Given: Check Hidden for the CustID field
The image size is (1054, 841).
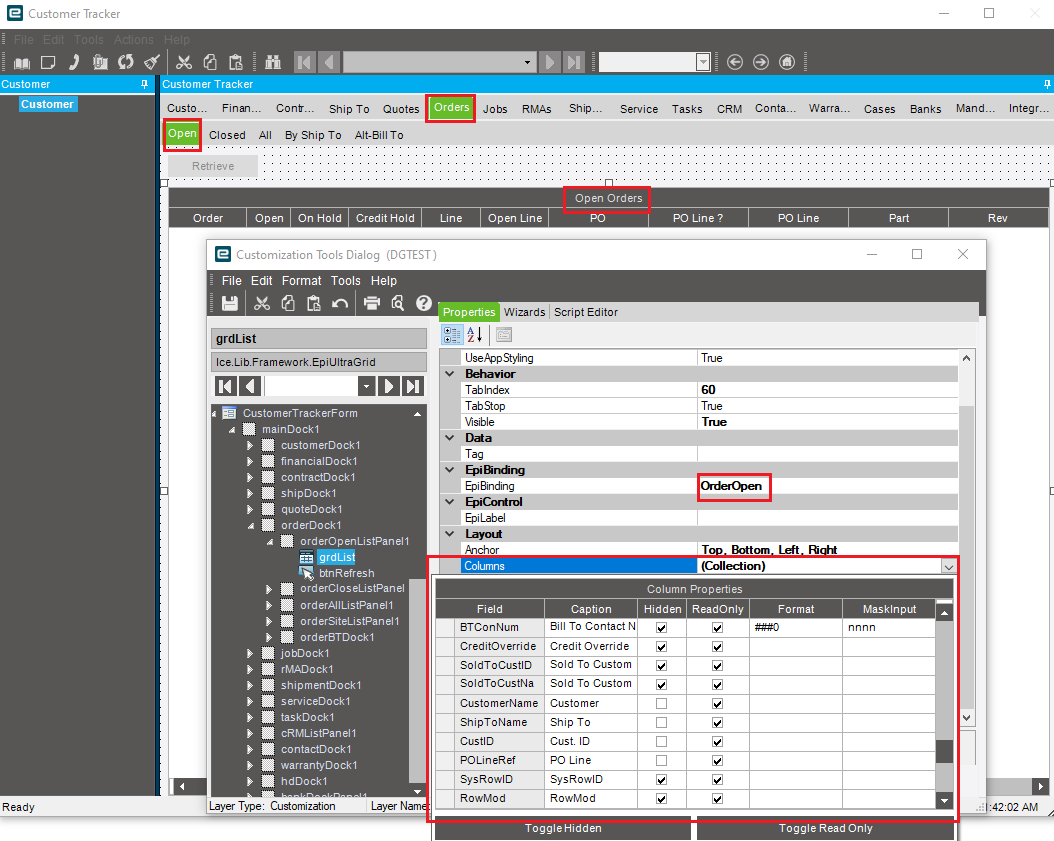Looking at the screenshot, I should 661,742.
